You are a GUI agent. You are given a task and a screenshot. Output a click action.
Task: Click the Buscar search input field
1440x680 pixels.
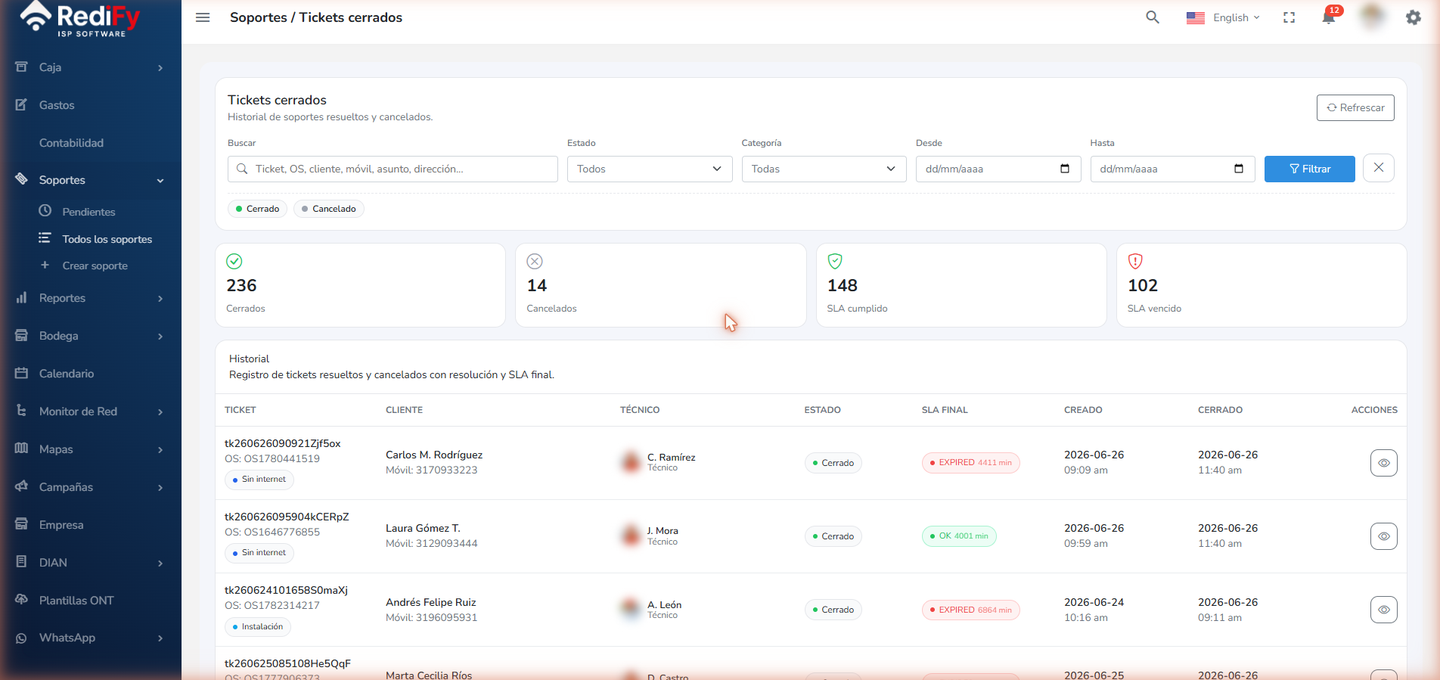point(392,169)
